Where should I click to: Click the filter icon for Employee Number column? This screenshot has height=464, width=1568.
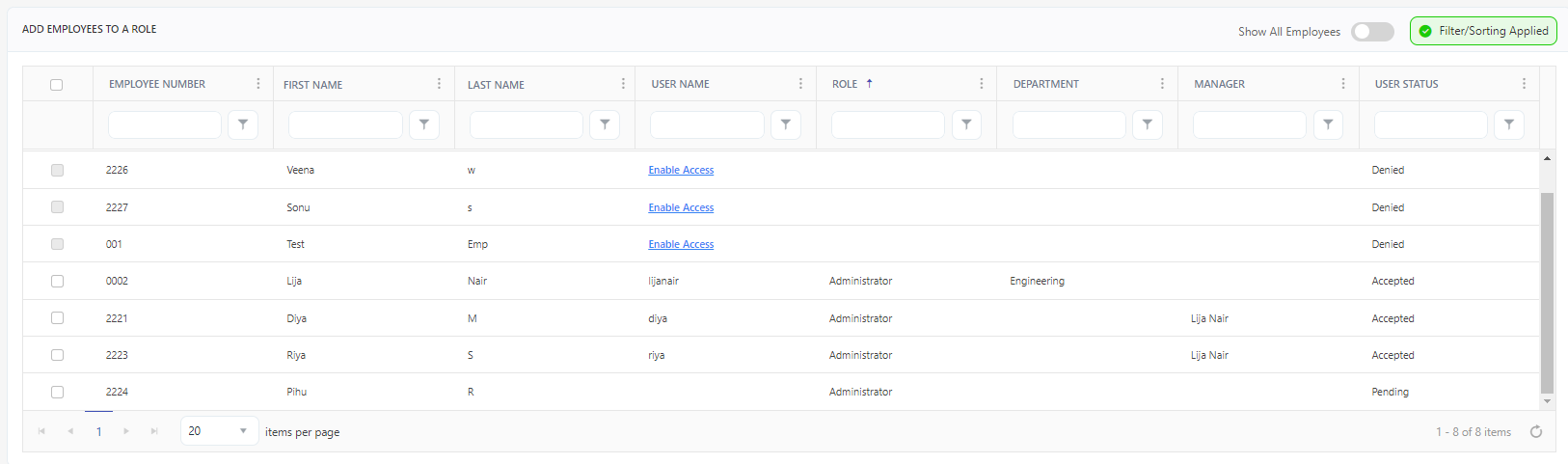(x=243, y=124)
